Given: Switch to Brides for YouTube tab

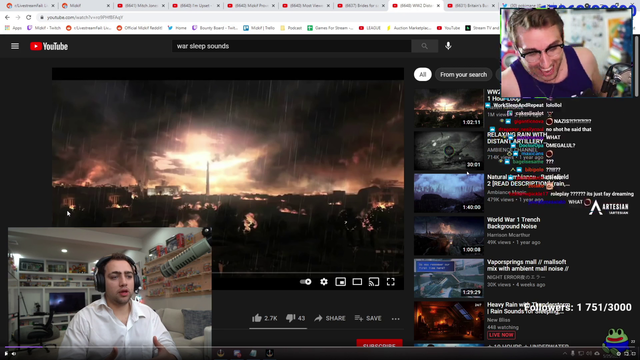Looking at the screenshot, I should click(x=360, y=6).
